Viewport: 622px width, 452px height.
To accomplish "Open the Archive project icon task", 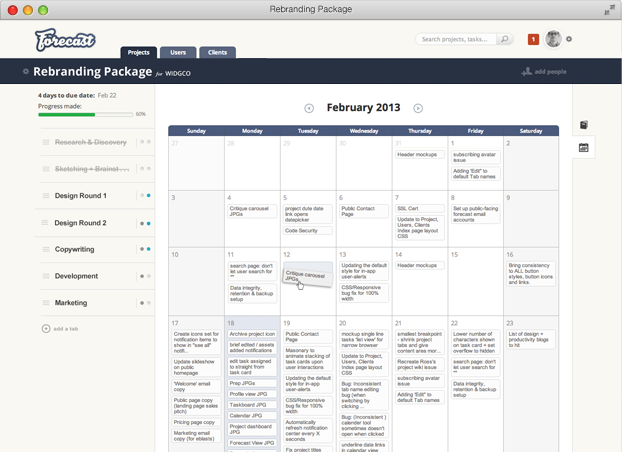I will (x=252, y=334).
